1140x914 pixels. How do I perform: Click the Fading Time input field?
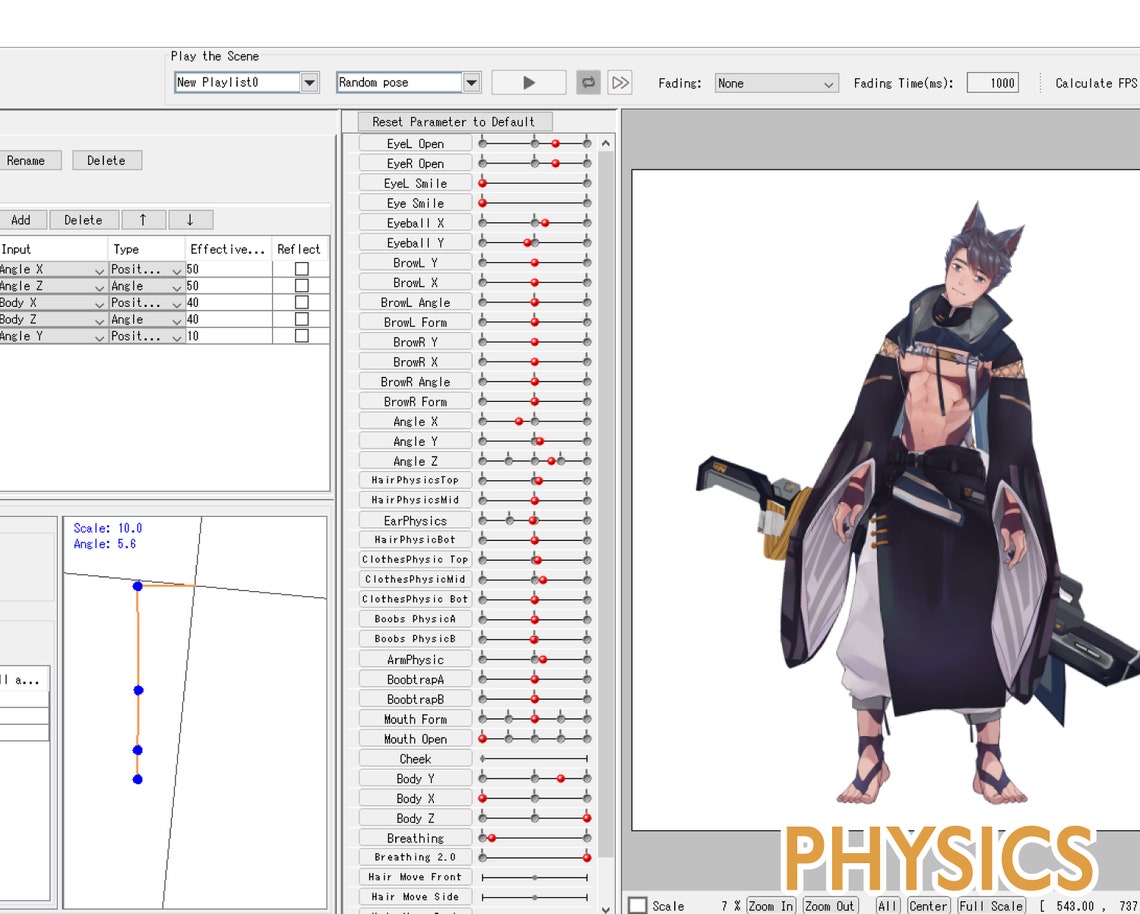[x=992, y=83]
